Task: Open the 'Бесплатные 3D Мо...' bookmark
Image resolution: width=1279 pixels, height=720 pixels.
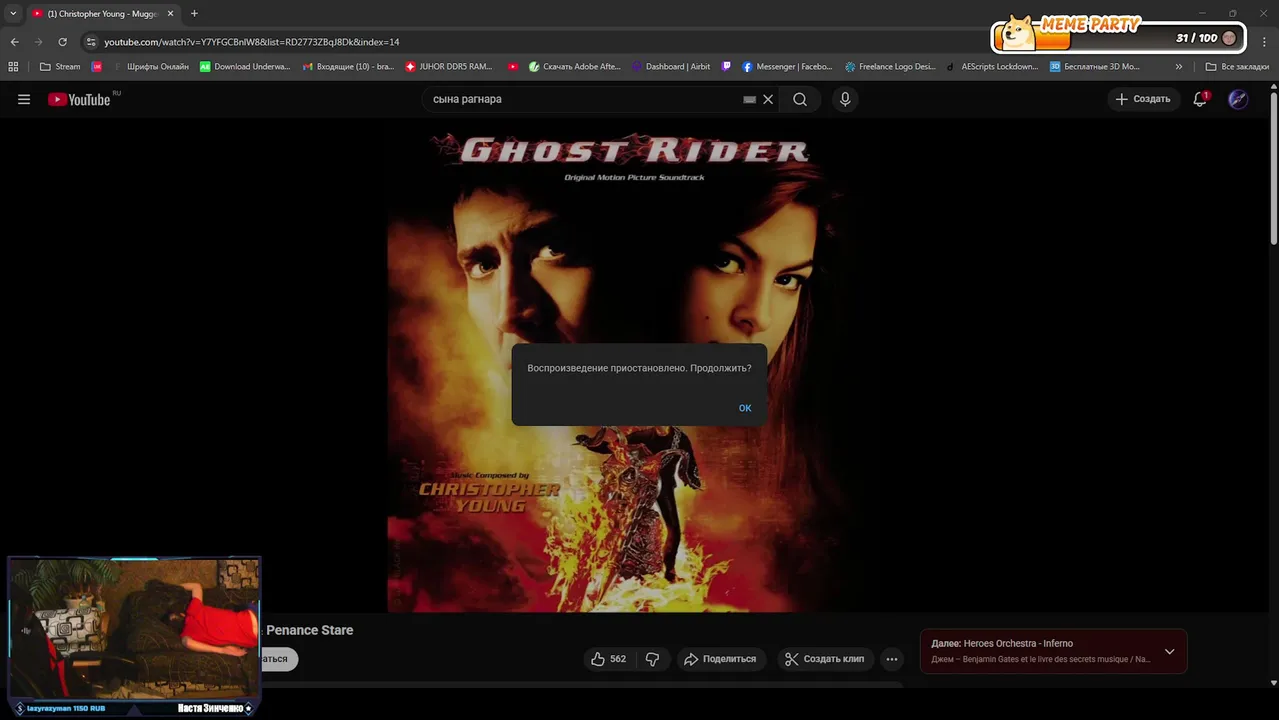Action: tap(1095, 67)
